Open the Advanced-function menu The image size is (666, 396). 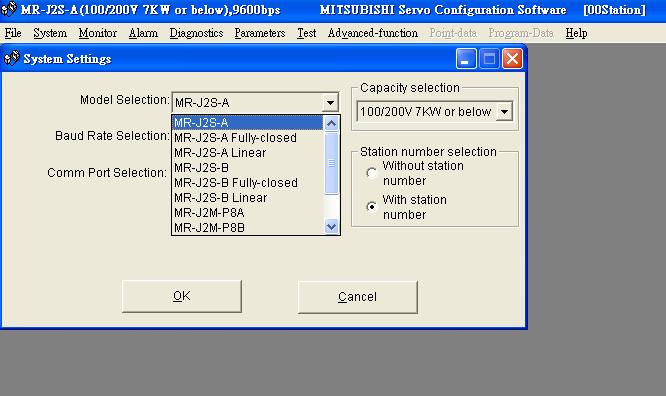click(373, 33)
